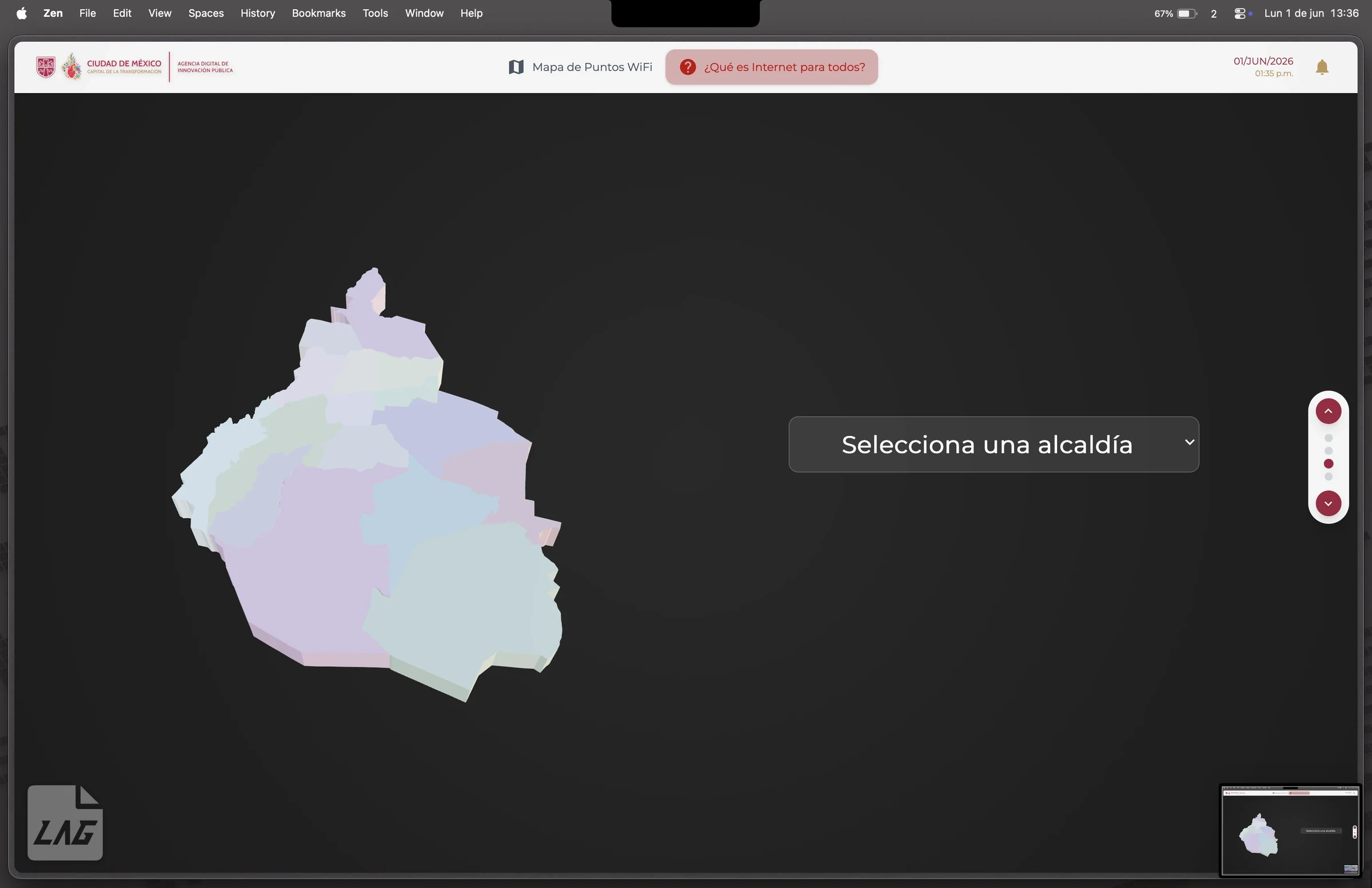
Task: Open the Window menu
Action: pos(424,13)
